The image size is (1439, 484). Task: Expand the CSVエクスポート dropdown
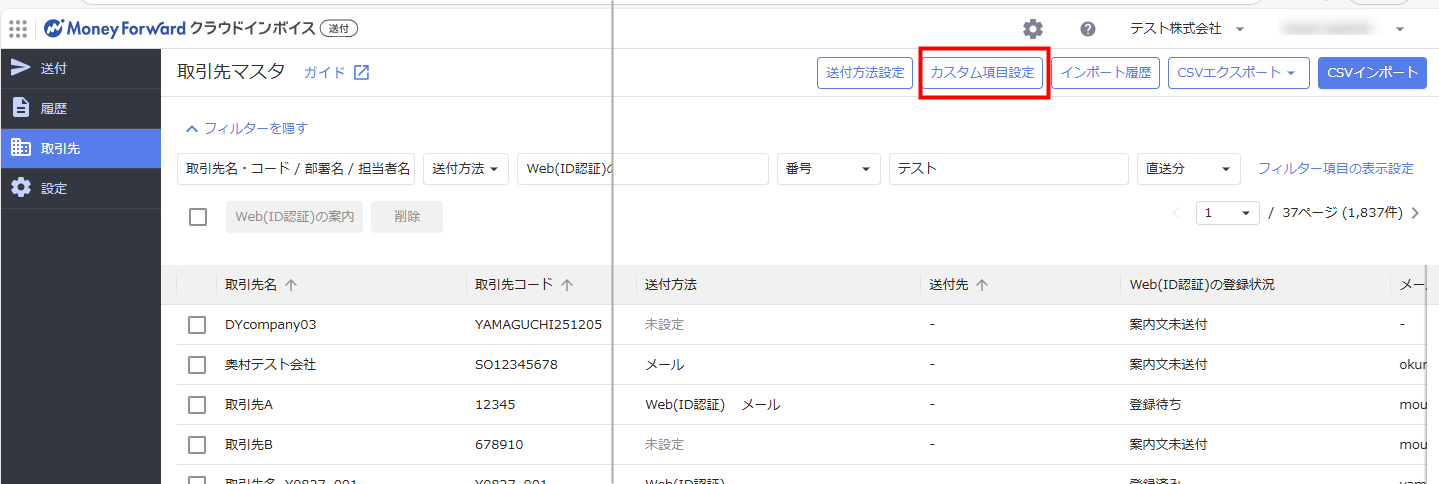[x=1238, y=73]
